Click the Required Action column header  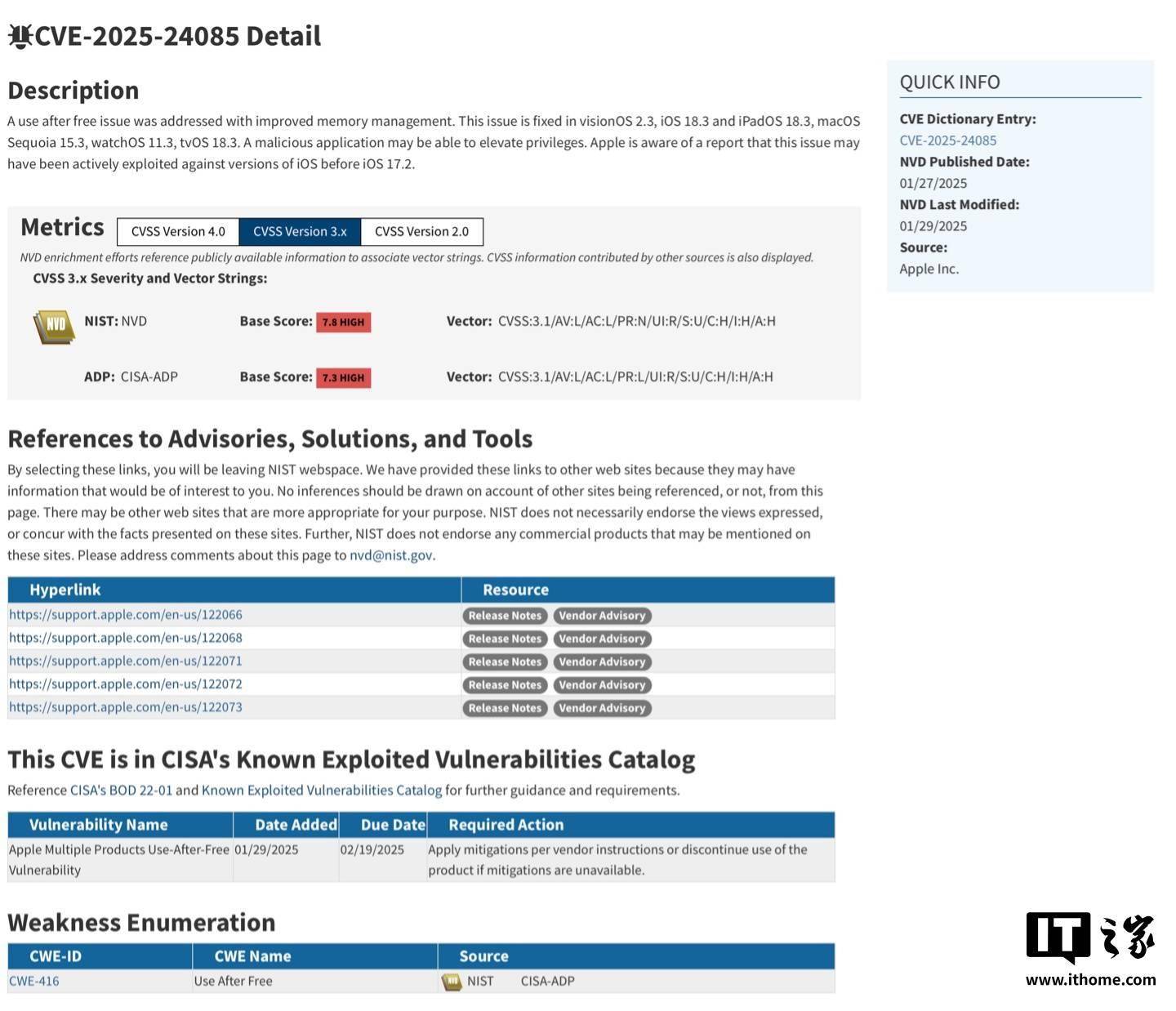coord(630,825)
